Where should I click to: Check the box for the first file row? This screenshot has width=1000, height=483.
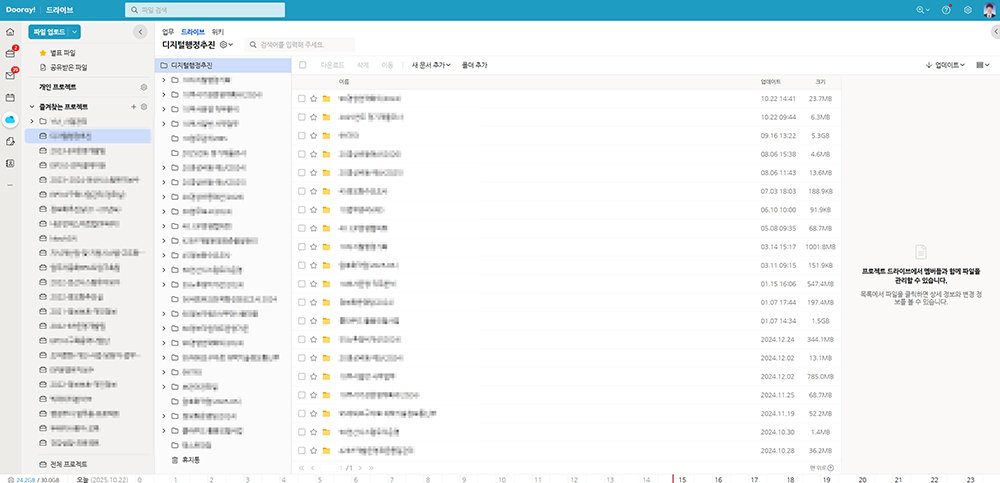click(x=302, y=99)
